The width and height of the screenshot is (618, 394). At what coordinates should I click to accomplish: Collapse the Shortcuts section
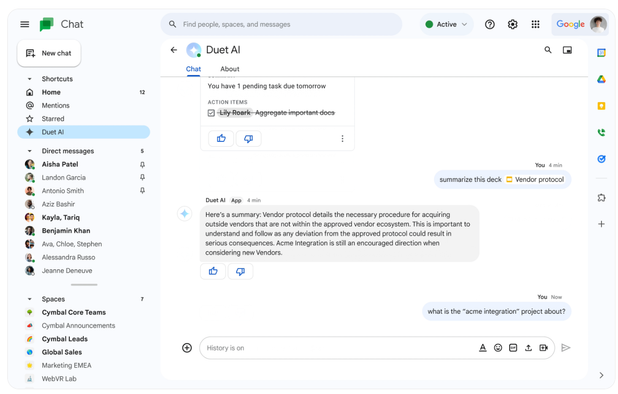click(x=29, y=79)
